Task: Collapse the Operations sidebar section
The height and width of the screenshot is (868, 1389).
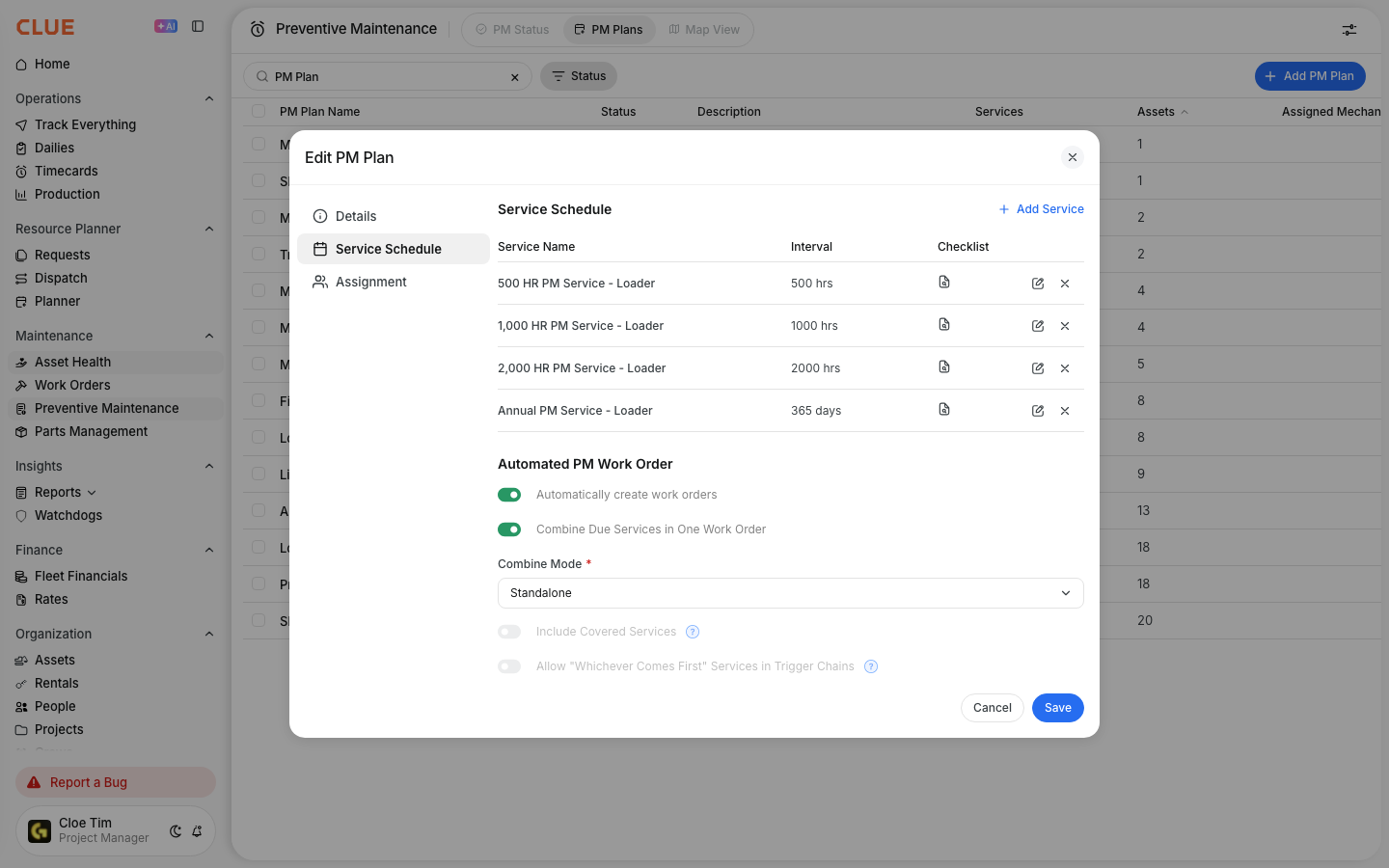Action: click(209, 98)
